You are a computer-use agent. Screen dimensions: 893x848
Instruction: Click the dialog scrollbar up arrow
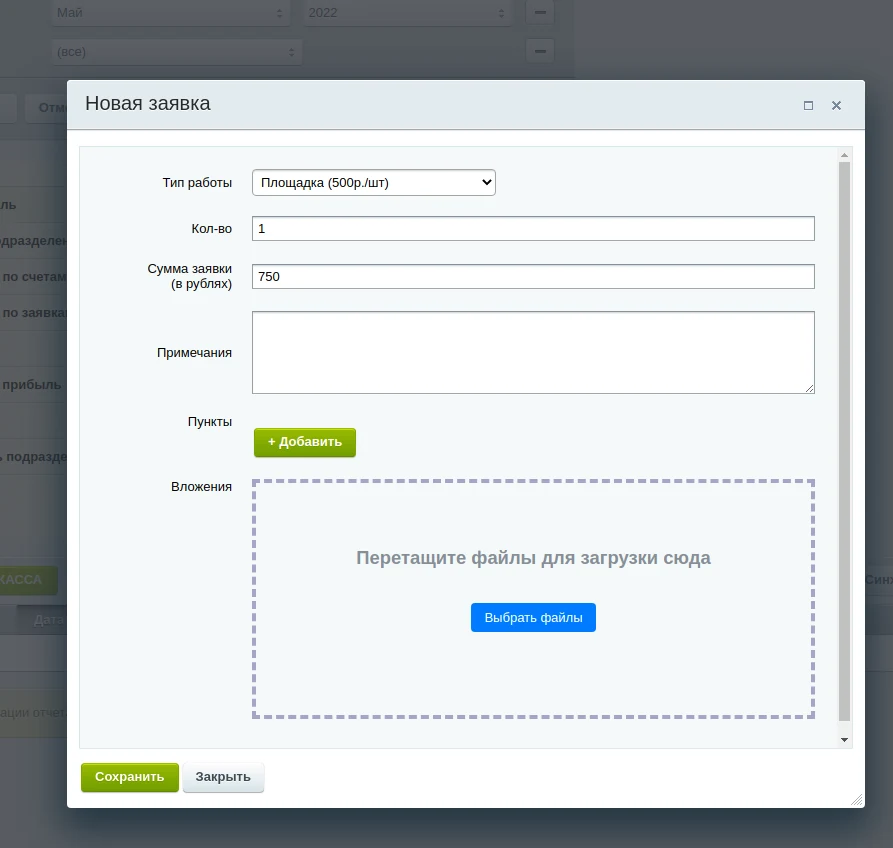coord(844,155)
